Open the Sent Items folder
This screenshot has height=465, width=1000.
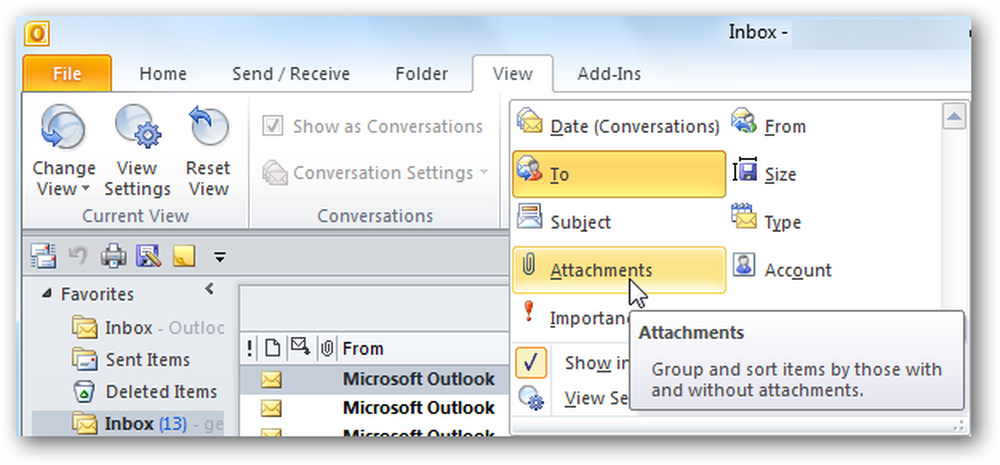[130, 360]
